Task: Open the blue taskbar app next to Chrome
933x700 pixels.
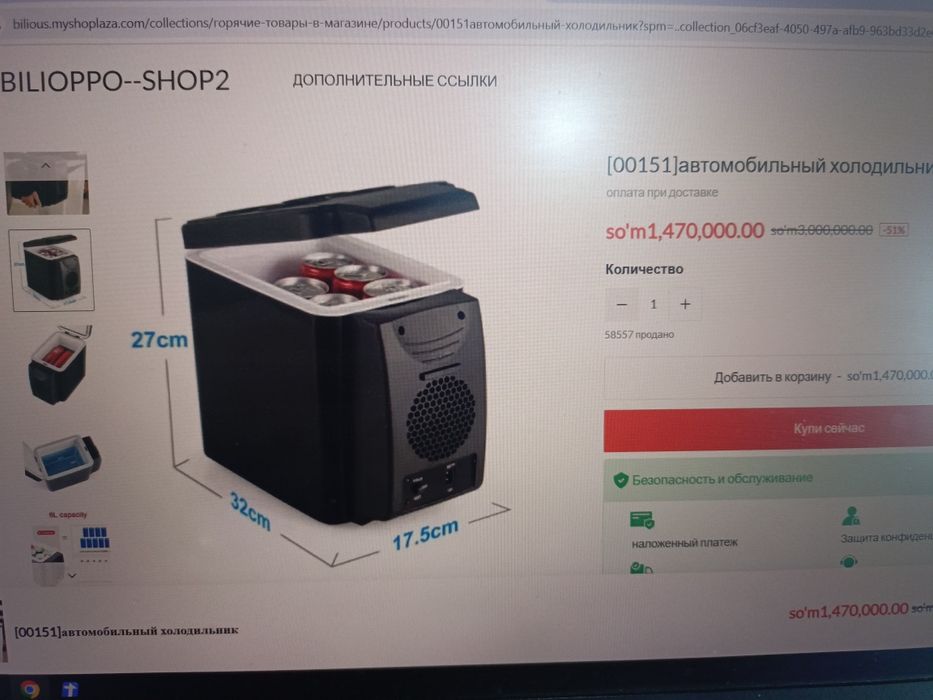Action: pyautogui.click(x=70, y=690)
